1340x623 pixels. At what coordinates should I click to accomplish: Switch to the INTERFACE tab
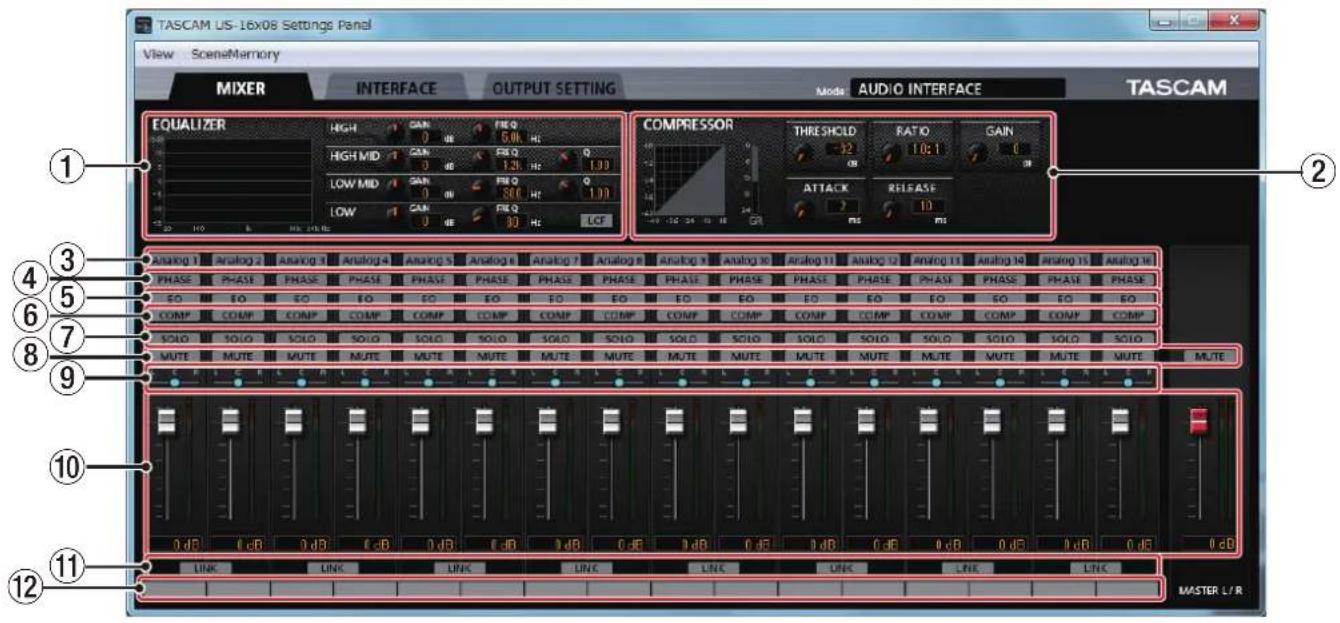pos(396,88)
